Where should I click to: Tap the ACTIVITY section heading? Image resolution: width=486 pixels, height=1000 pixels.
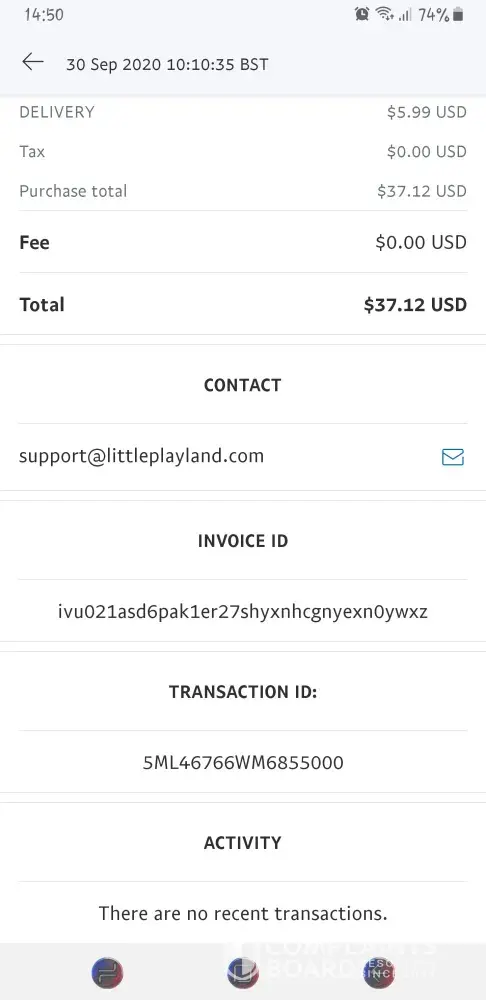242,843
